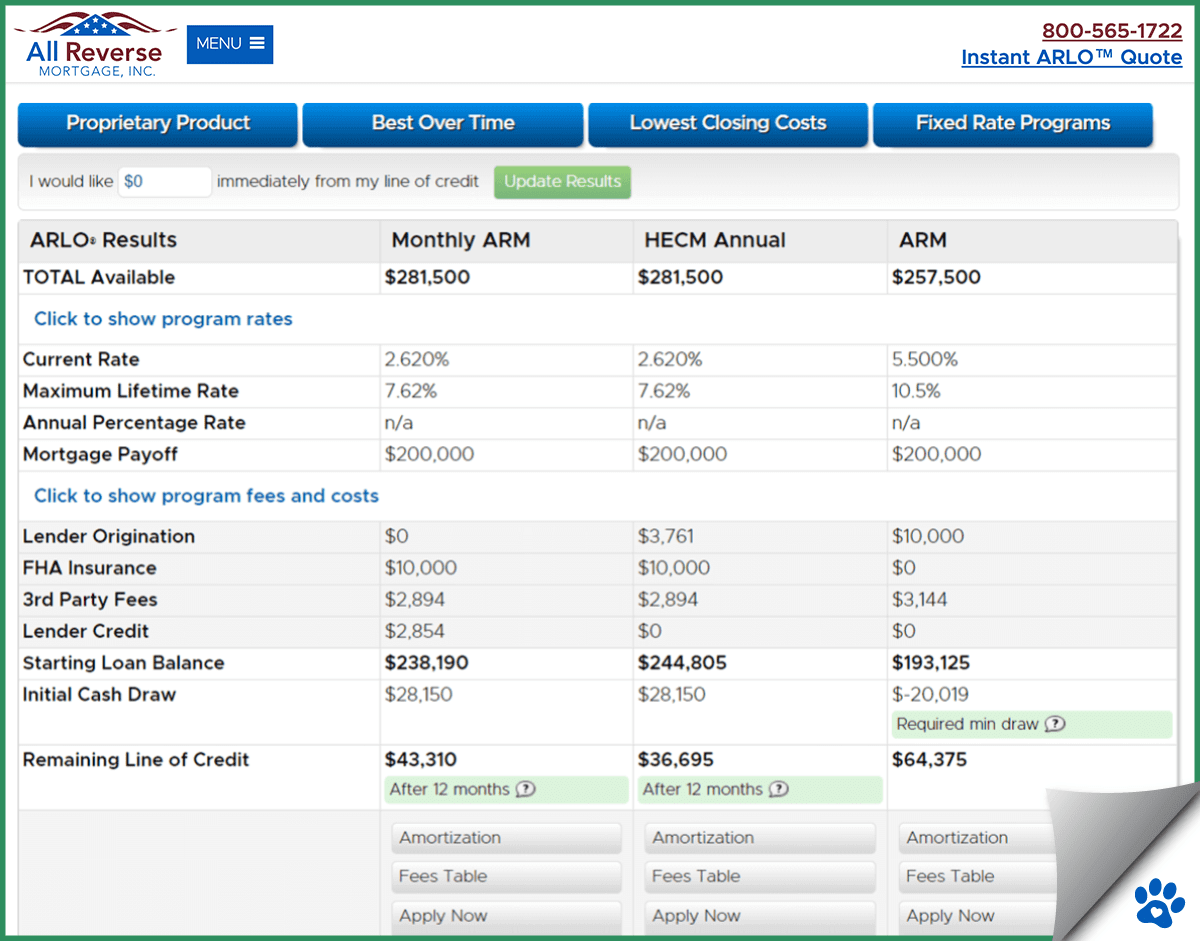Select the Best Over Time option
This screenshot has width=1200, height=941.
pyautogui.click(x=442, y=123)
